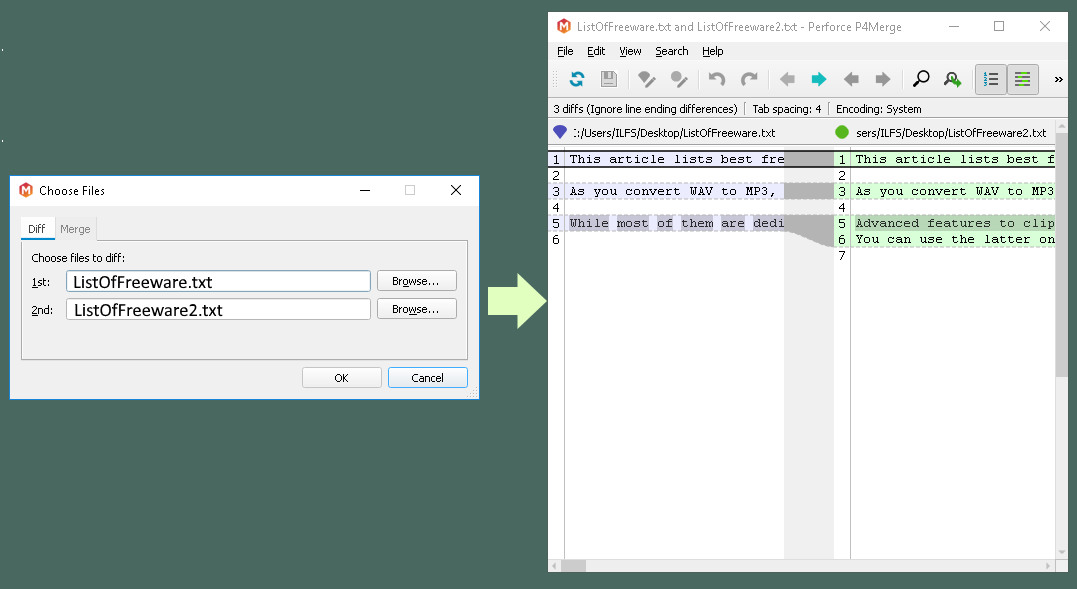1077x589 pixels.
Task: Click line number 7 in right pane
Action: (842, 256)
